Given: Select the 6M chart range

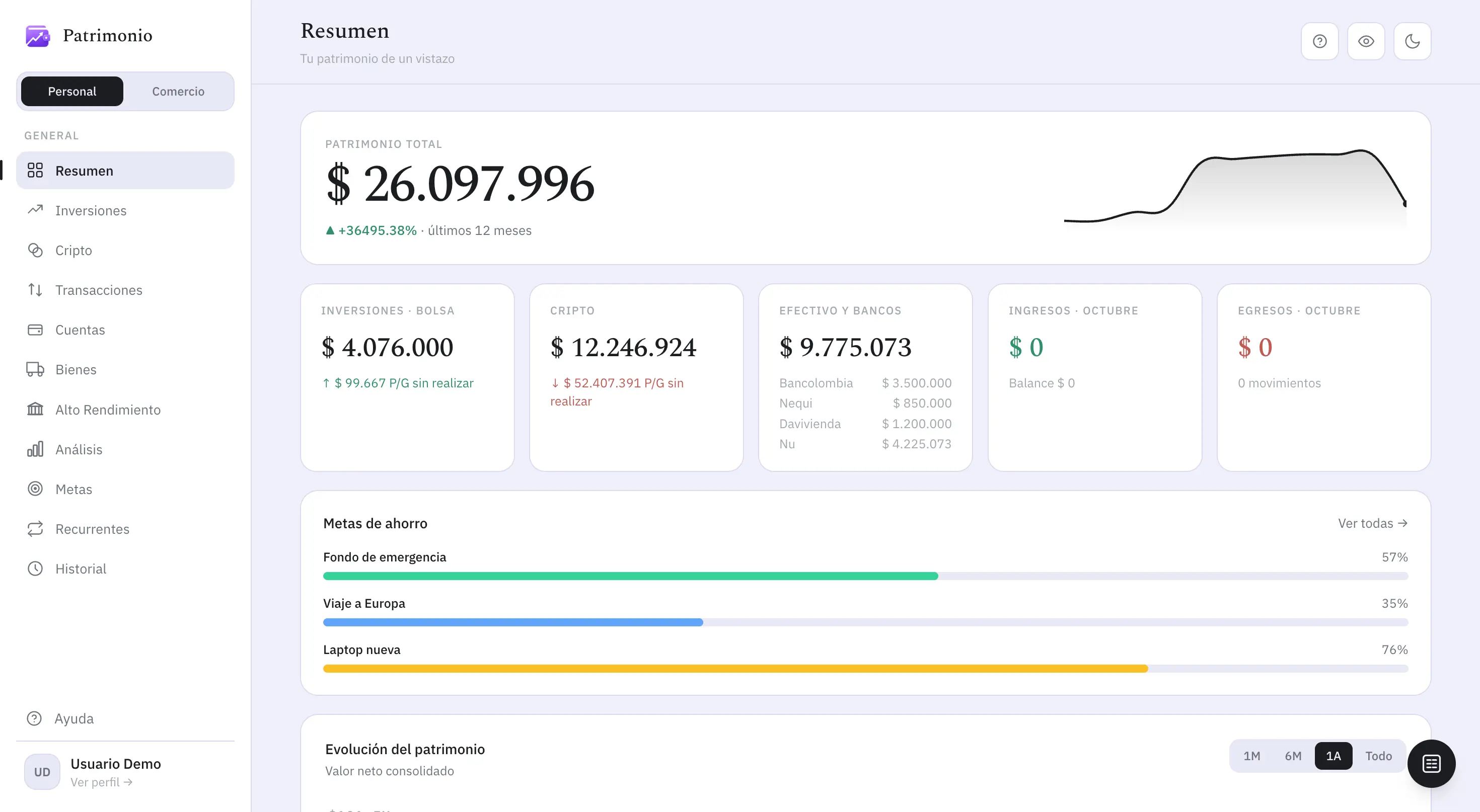Looking at the screenshot, I should (x=1293, y=756).
